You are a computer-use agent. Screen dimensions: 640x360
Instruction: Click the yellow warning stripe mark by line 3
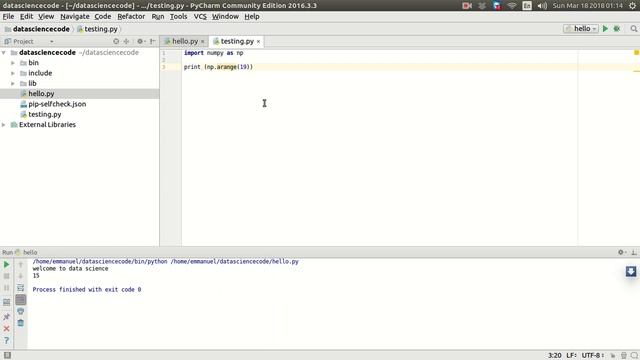point(636,71)
